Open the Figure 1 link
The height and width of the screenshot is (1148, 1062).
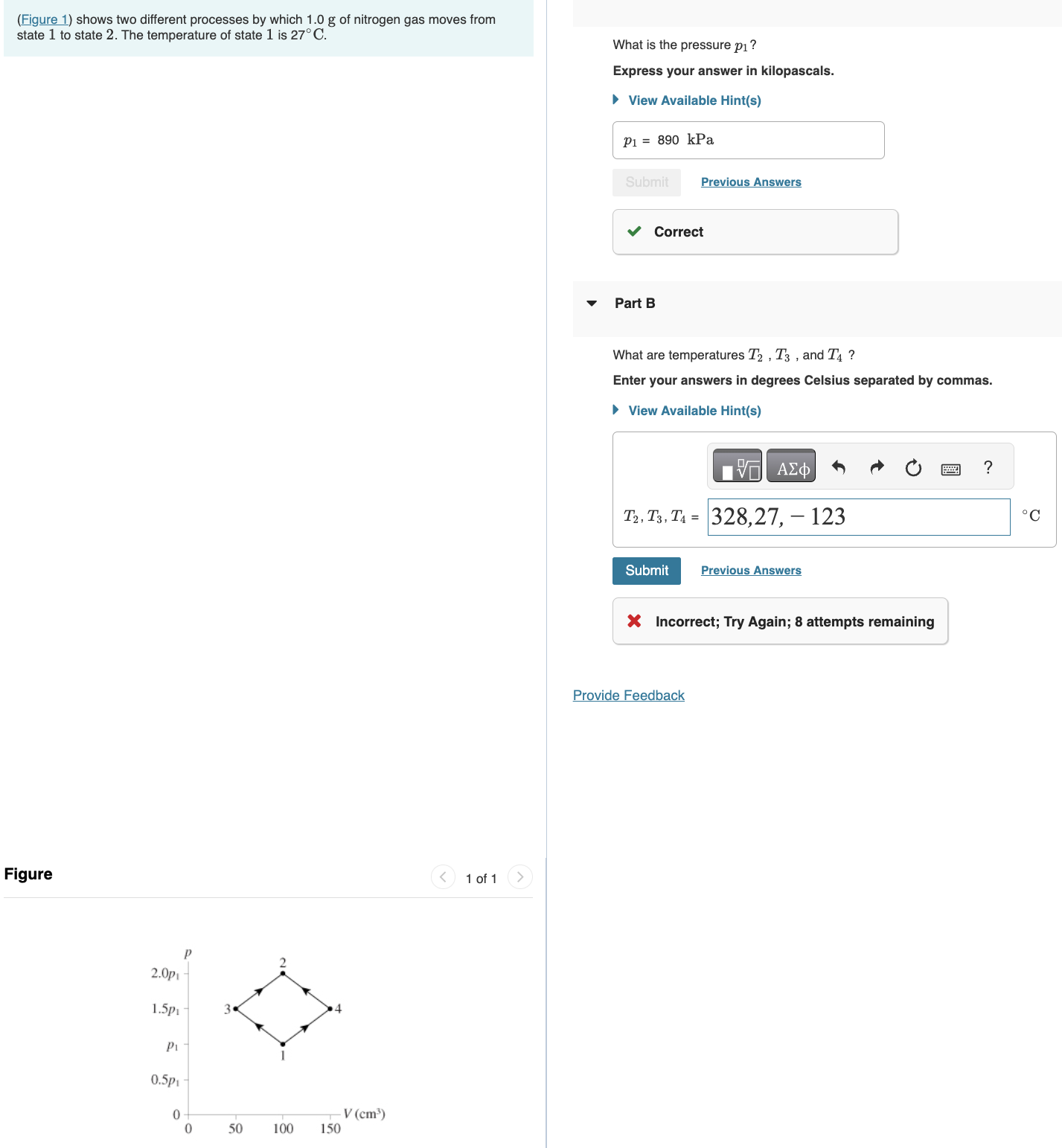click(x=44, y=19)
